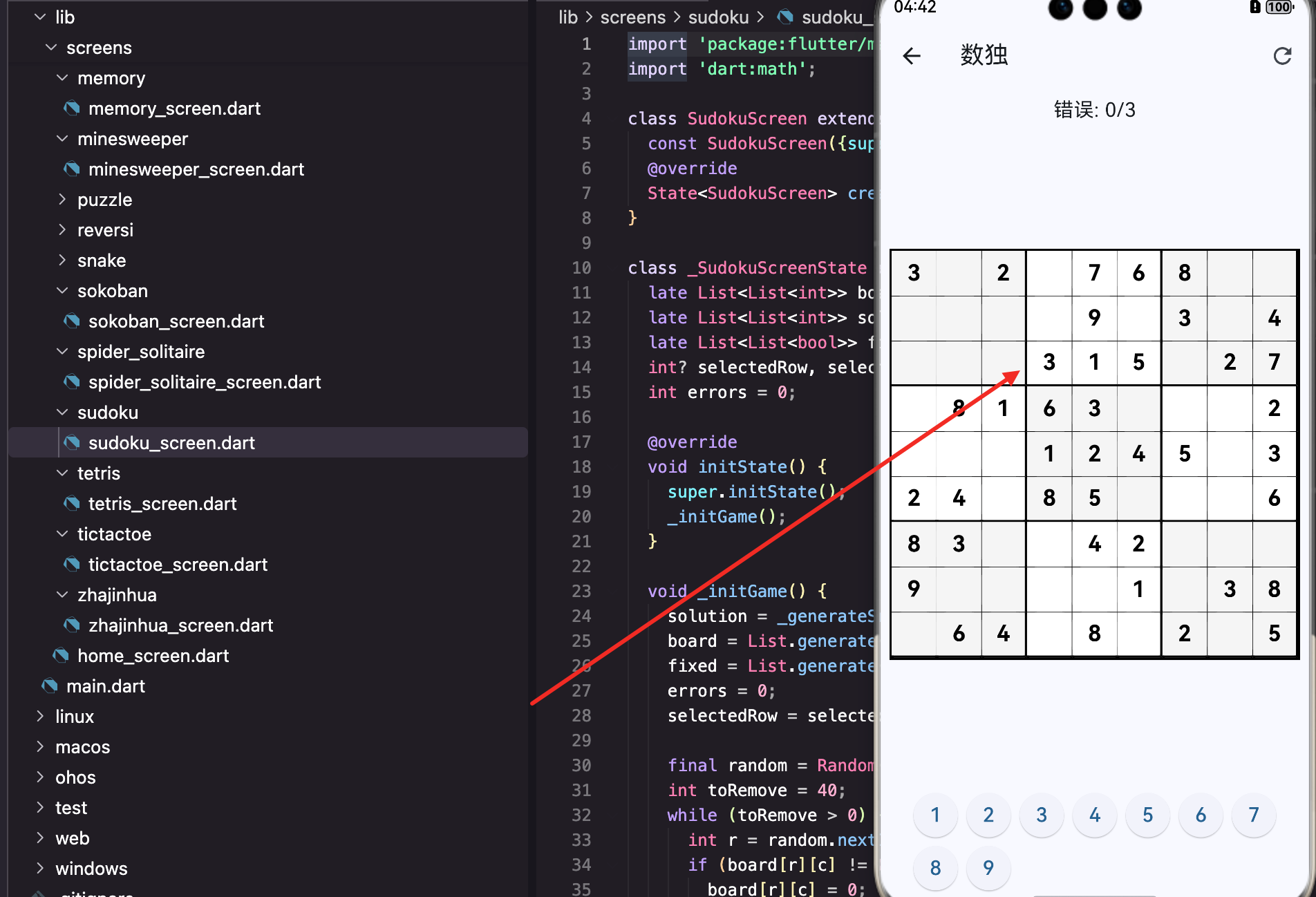The image size is (1316, 897).
Task: Tap the refresh icon to restart Sudoku
Action: (1282, 56)
